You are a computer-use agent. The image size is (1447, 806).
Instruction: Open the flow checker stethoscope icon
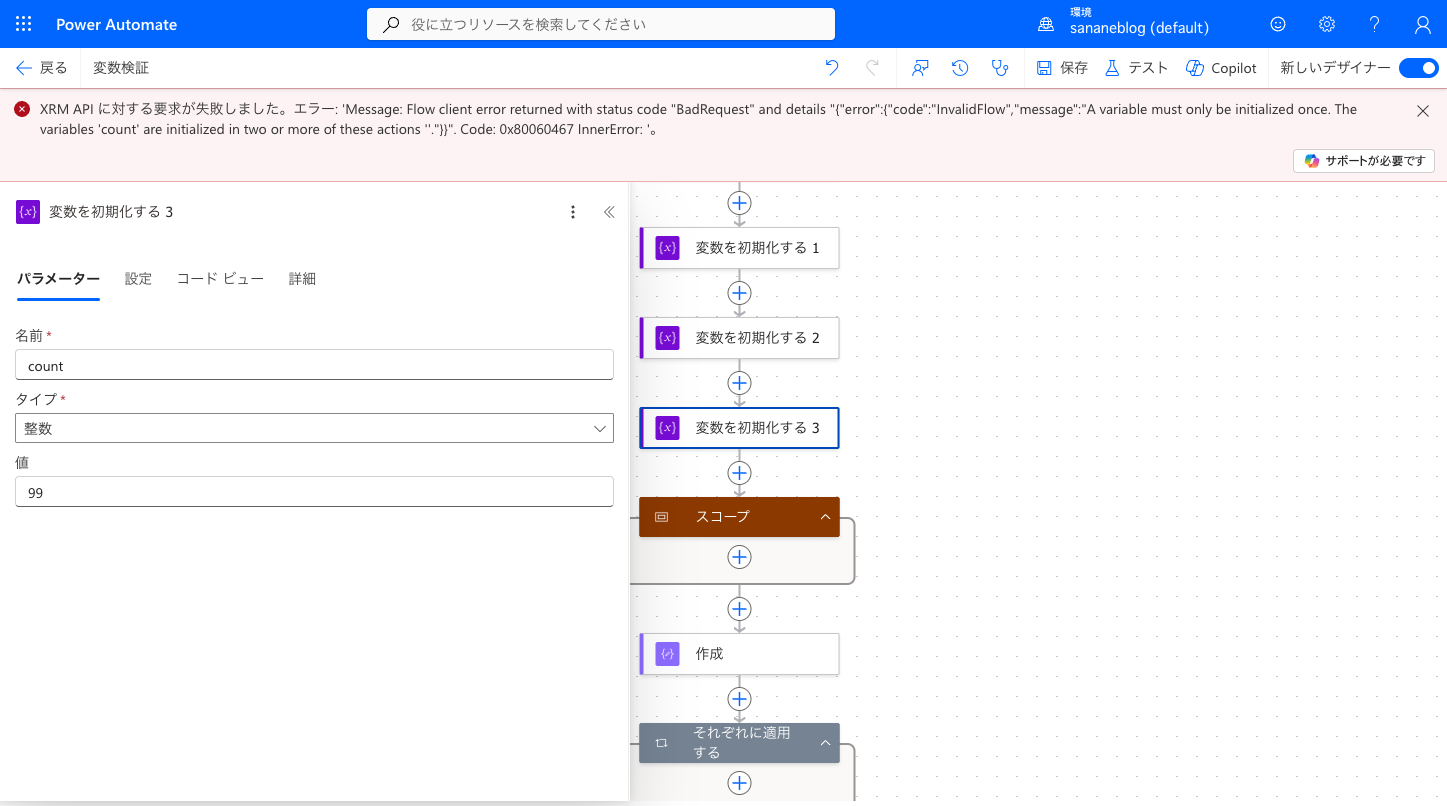pos(999,68)
